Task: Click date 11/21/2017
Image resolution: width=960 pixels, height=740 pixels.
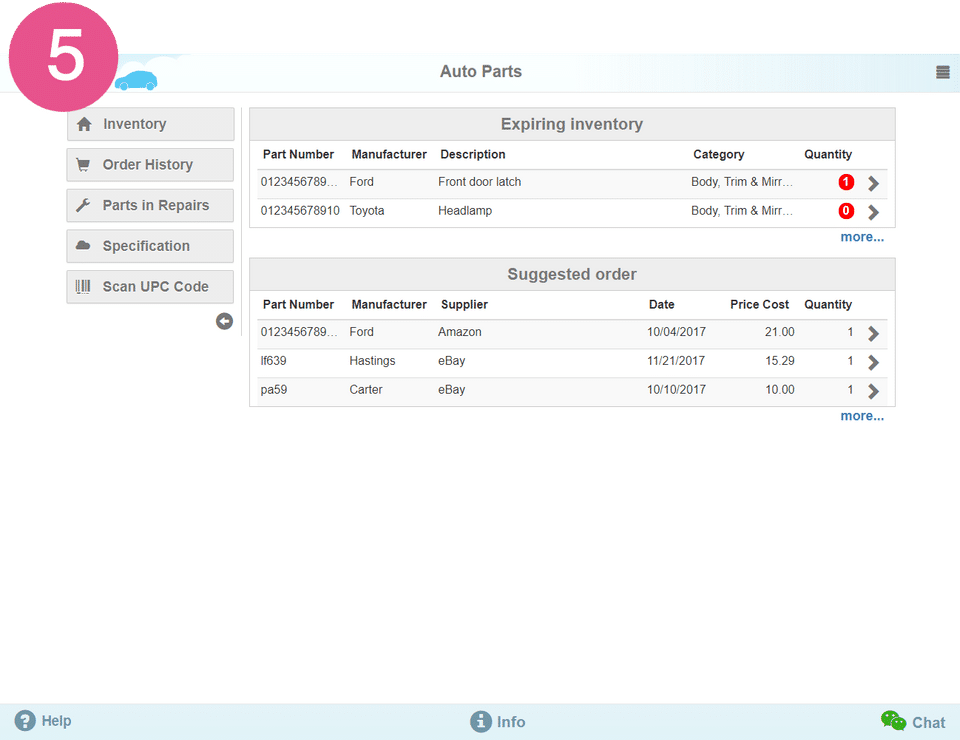Action: point(676,361)
